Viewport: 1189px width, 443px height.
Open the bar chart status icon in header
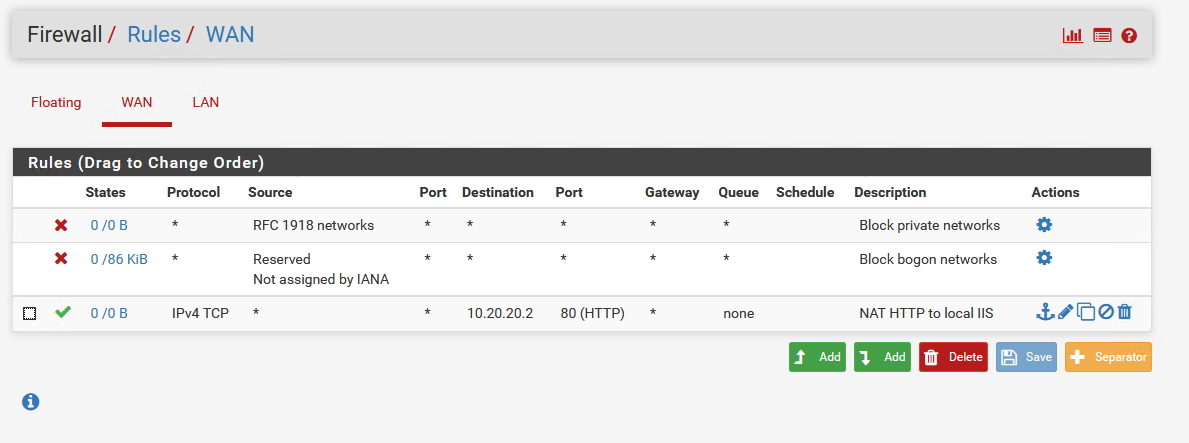[x=1072, y=36]
